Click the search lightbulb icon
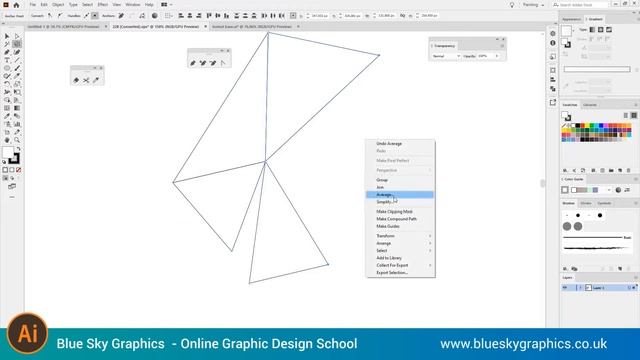This screenshot has width=640, height=360. pyautogui.click(x=512, y=5)
